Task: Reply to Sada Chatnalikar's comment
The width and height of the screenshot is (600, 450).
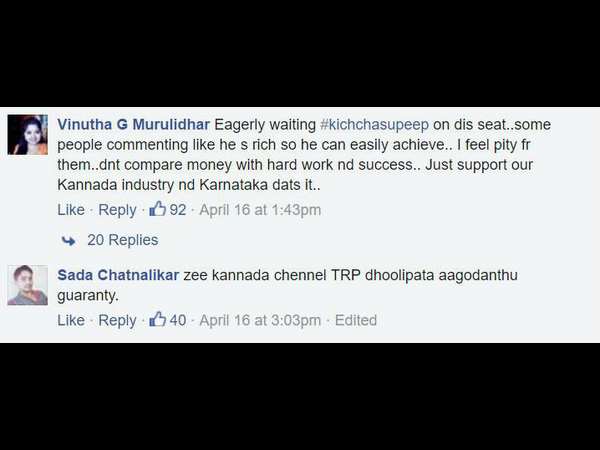Action: click(117, 320)
